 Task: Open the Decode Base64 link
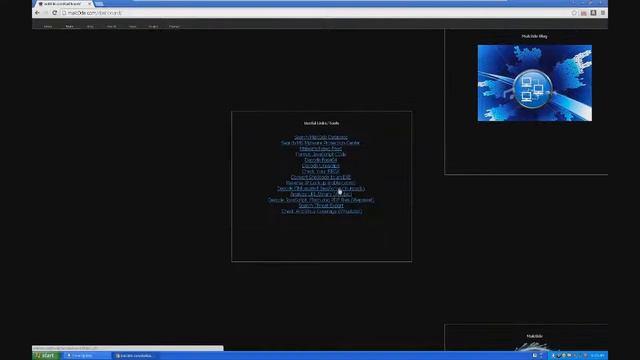(321, 160)
